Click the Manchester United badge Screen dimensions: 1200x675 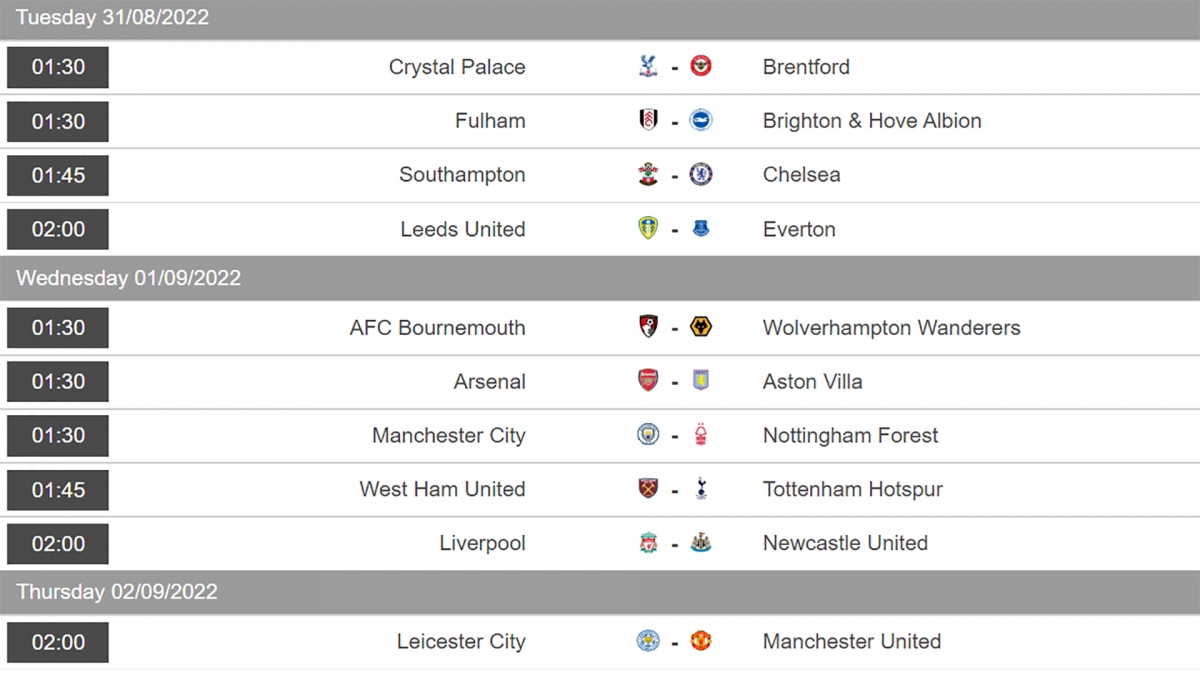click(701, 641)
